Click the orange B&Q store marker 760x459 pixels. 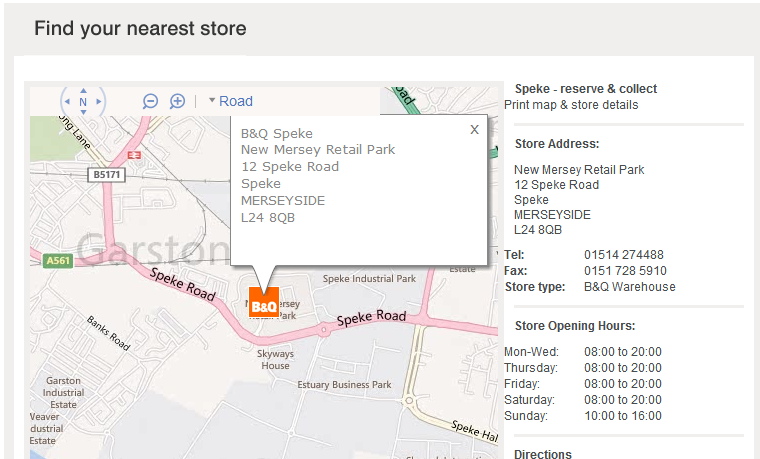coord(263,304)
